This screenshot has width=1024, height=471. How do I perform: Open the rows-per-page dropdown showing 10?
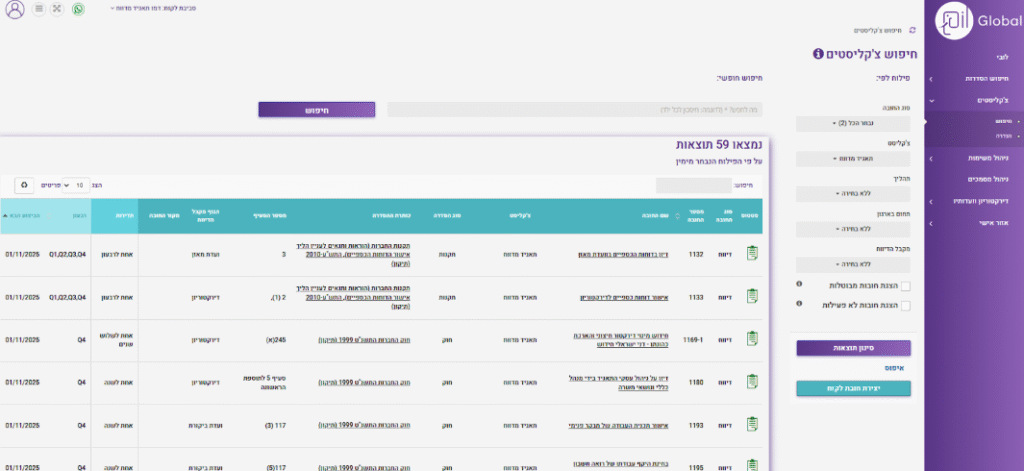(74, 185)
